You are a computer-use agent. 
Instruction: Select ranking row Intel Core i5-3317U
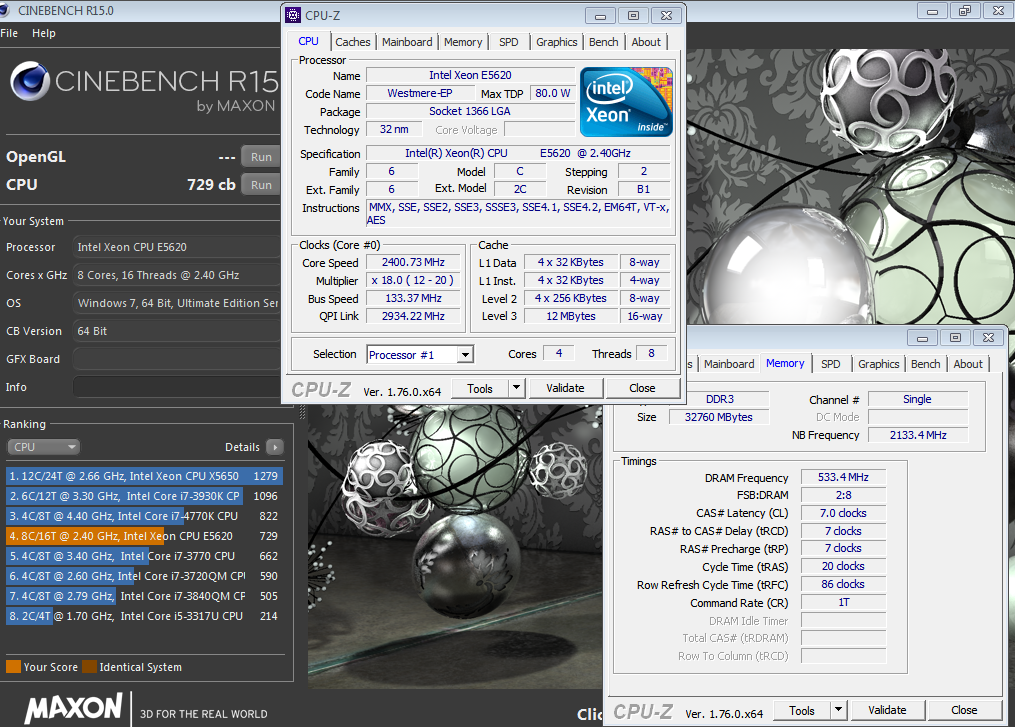144,616
